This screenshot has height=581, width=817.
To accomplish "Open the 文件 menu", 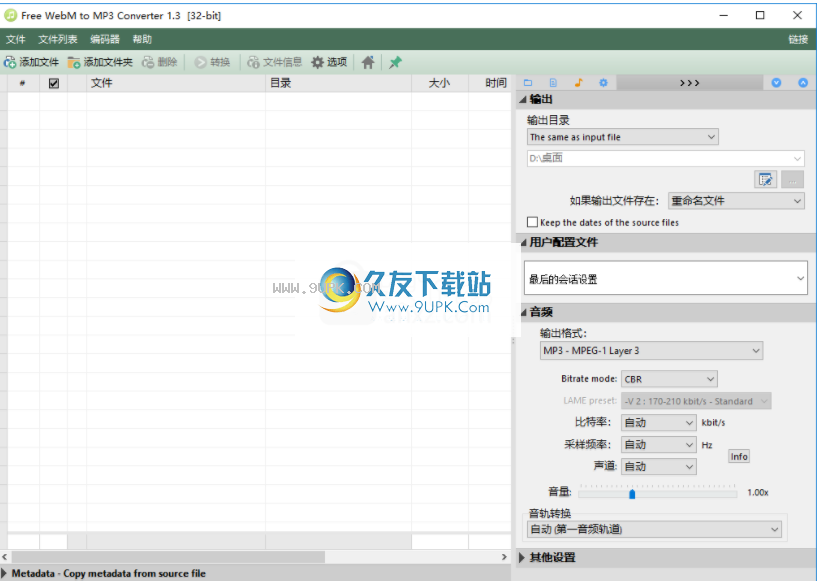I will (x=16, y=39).
